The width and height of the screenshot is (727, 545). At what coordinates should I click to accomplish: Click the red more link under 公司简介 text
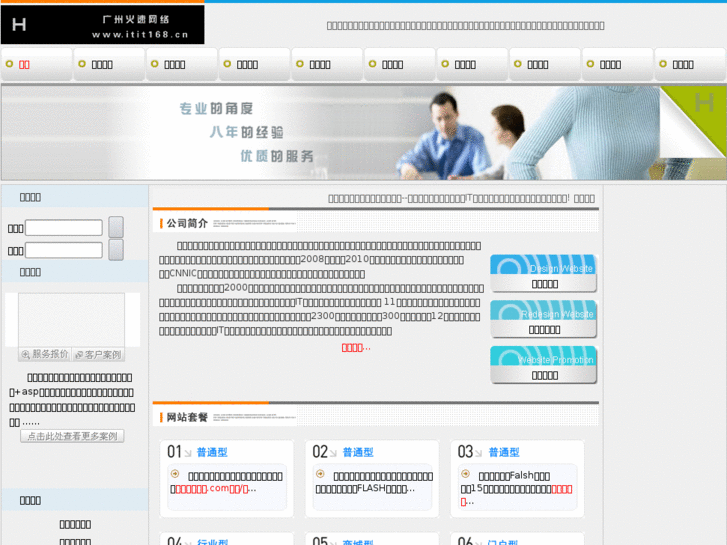[356, 347]
